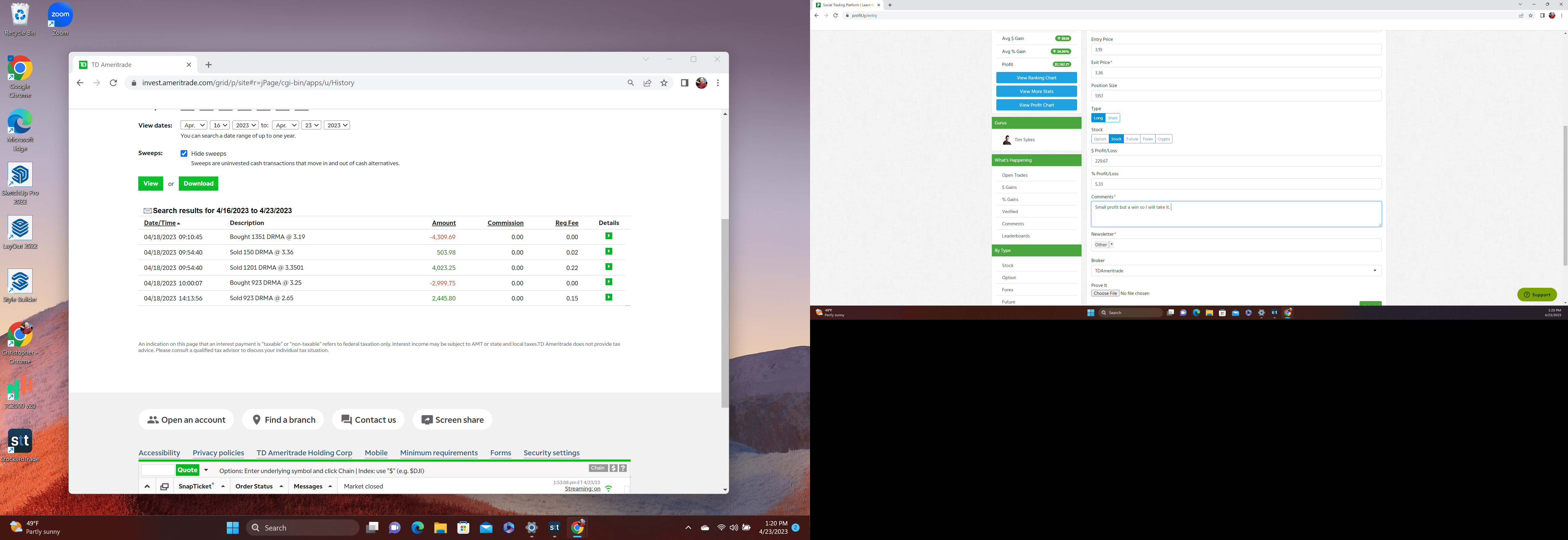Click the Exit Price input field
1568x540 pixels.
click(1236, 73)
